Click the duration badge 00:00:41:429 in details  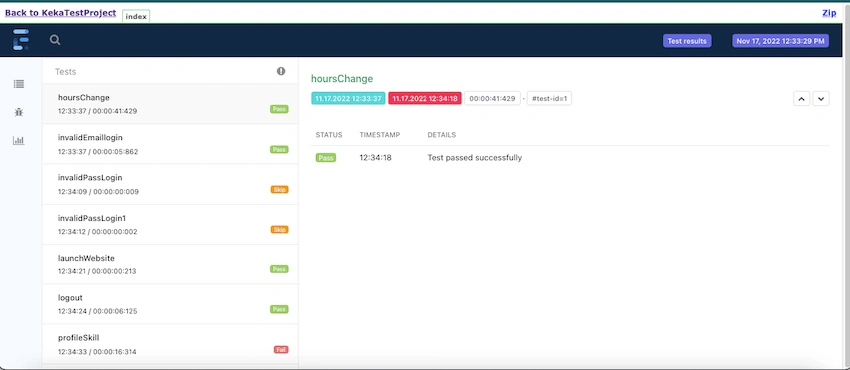pos(492,99)
